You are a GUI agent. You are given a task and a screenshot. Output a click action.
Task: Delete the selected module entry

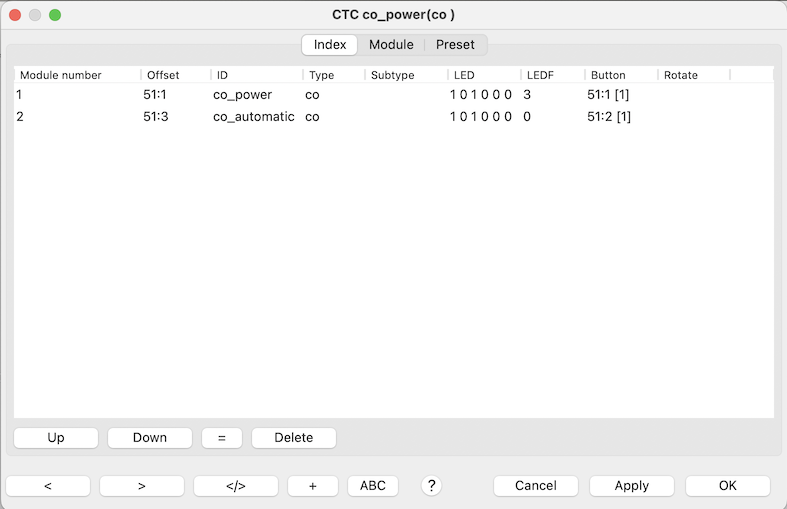click(294, 438)
